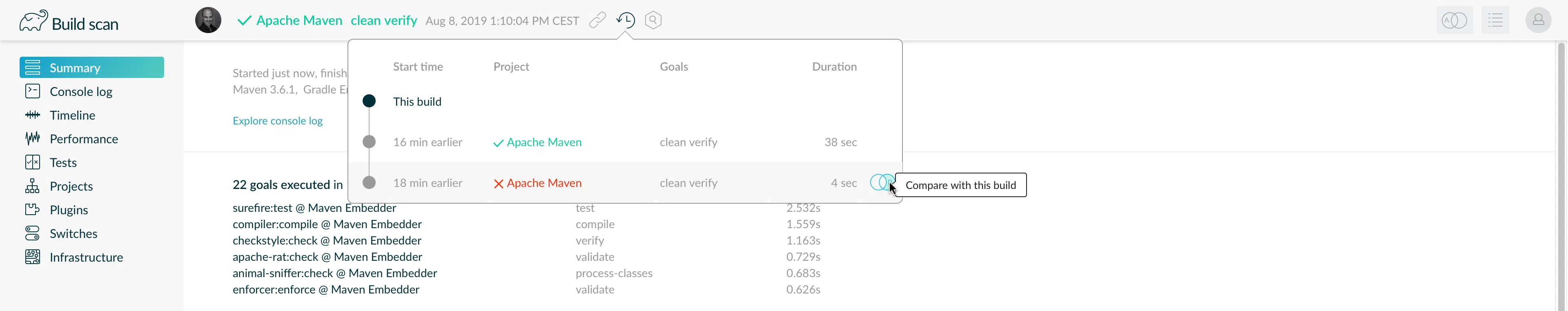Viewport: 1568px width, 311px height.
Task: Click the process-classes phase label
Action: tap(614, 273)
